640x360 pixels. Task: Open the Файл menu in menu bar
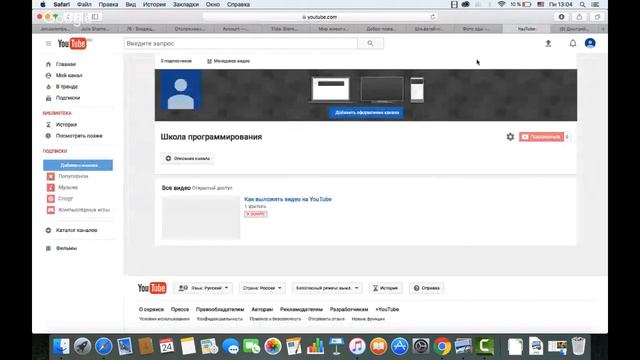click(84, 4)
